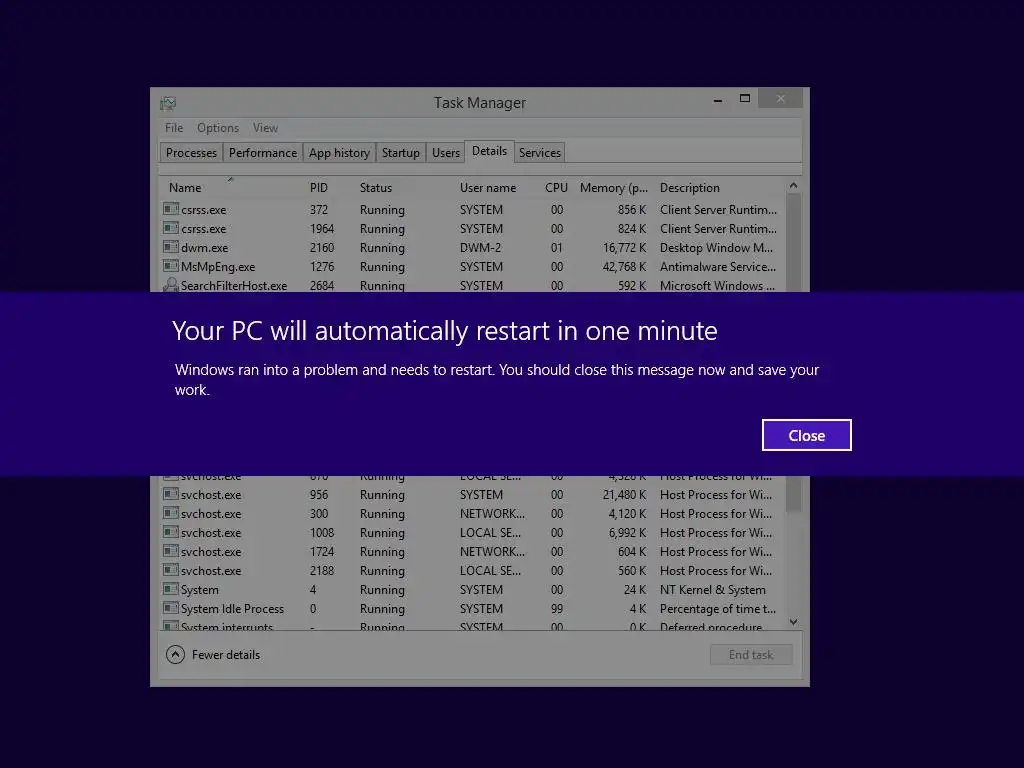Sort by the PID column header
The image size is (1024, 768).
(319, 187)
